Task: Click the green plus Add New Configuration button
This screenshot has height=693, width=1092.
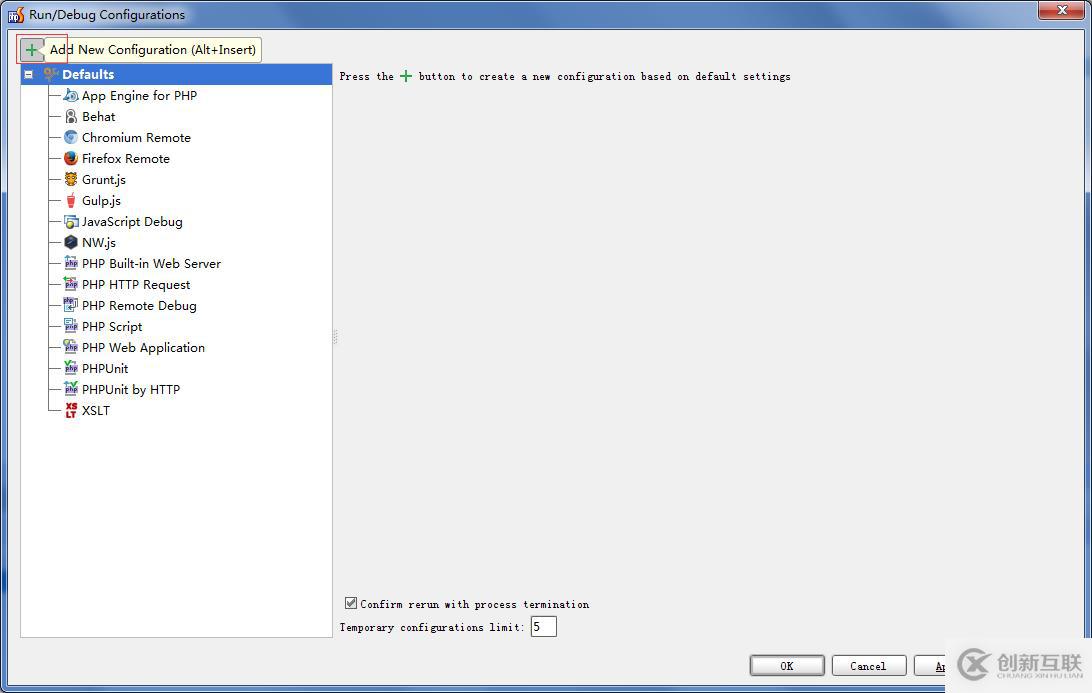Action: coord(31,49)
